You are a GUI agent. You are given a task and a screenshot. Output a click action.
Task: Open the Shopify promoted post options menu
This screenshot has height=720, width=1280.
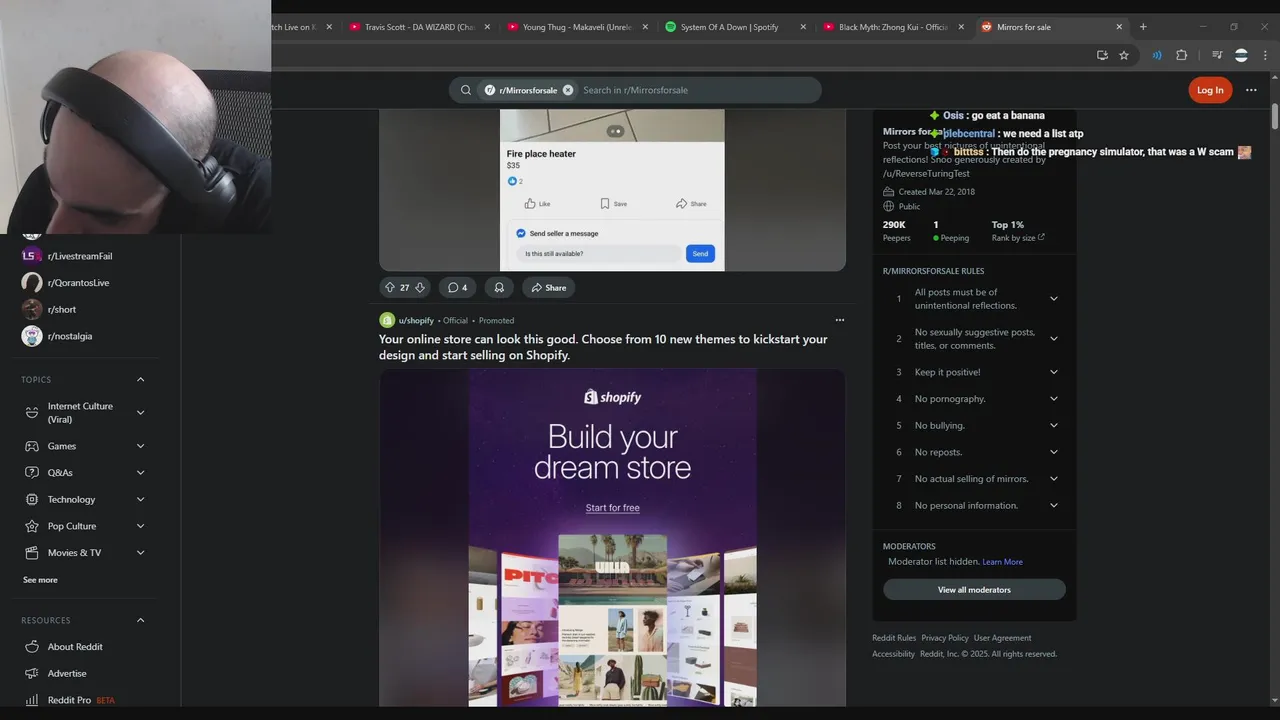pos(839,320)
